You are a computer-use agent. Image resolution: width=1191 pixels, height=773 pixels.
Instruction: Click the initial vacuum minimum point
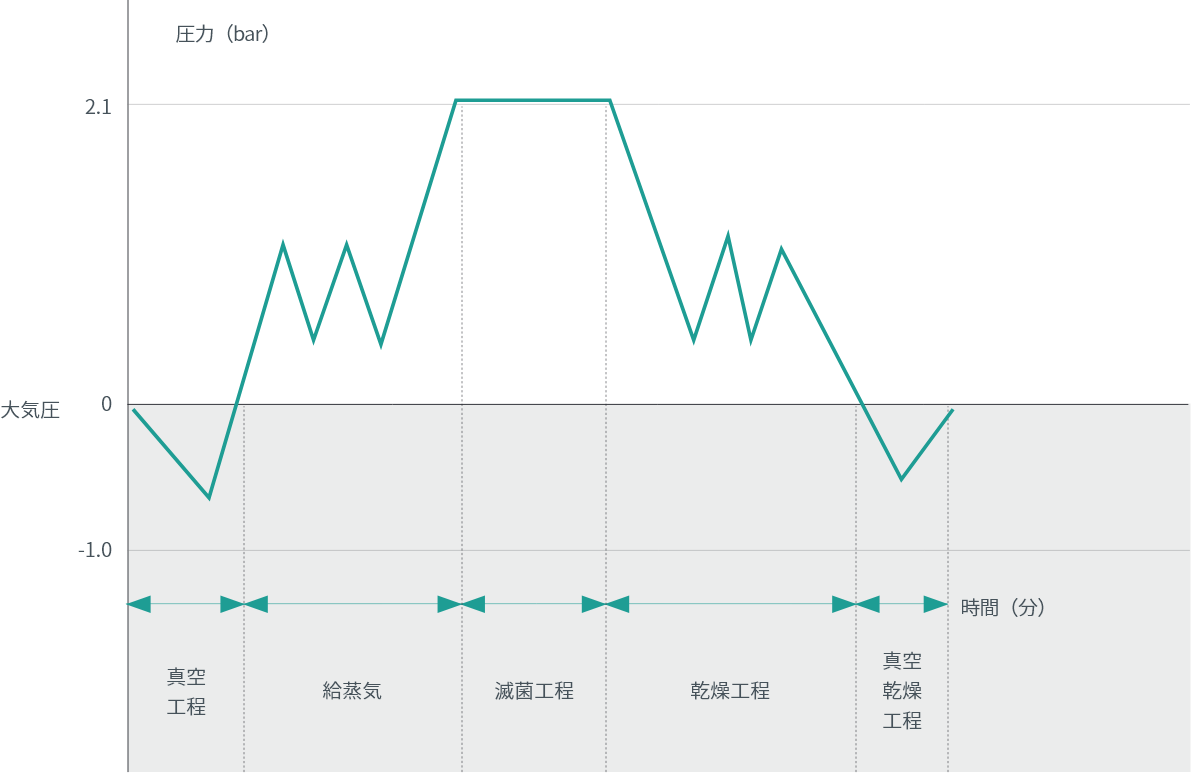pos(209,497)
